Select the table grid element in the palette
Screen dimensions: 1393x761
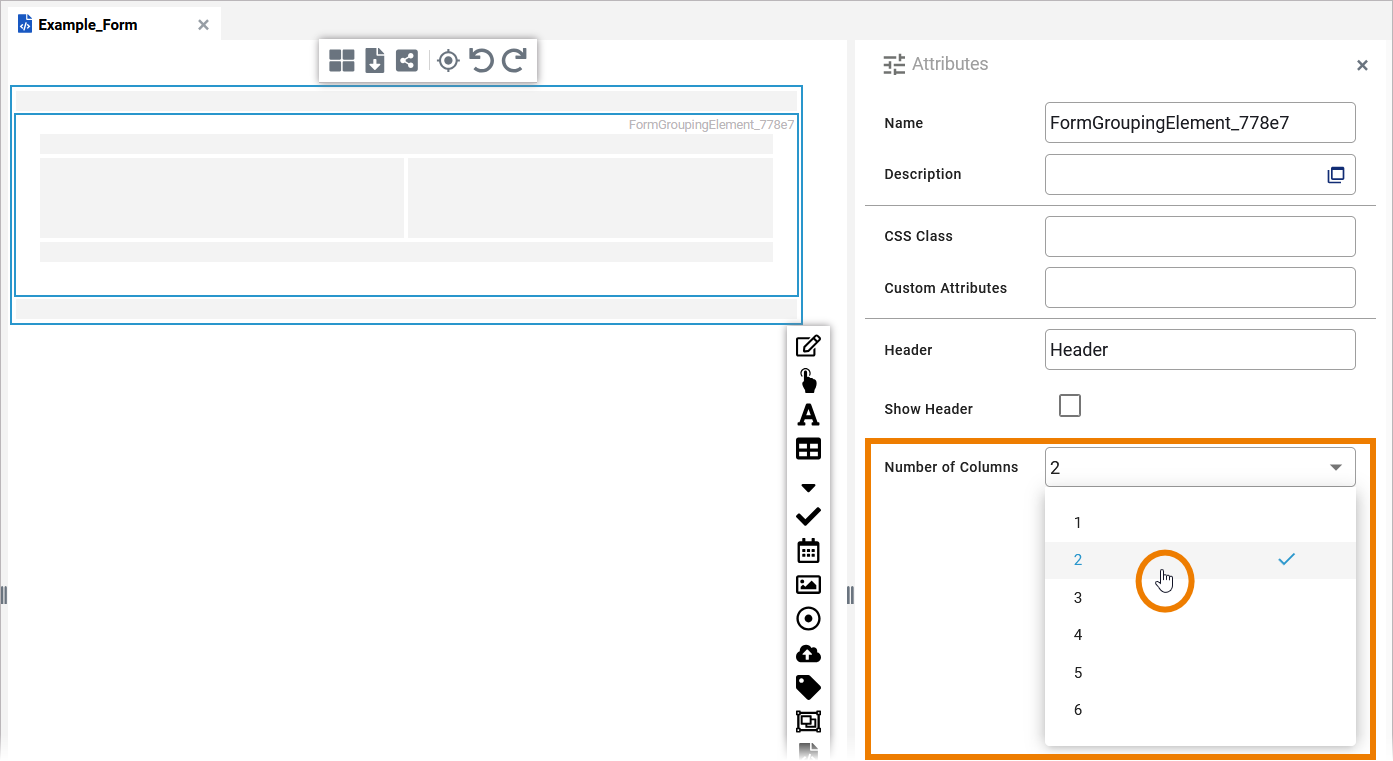pyautogui.click(x=808, y=449)
